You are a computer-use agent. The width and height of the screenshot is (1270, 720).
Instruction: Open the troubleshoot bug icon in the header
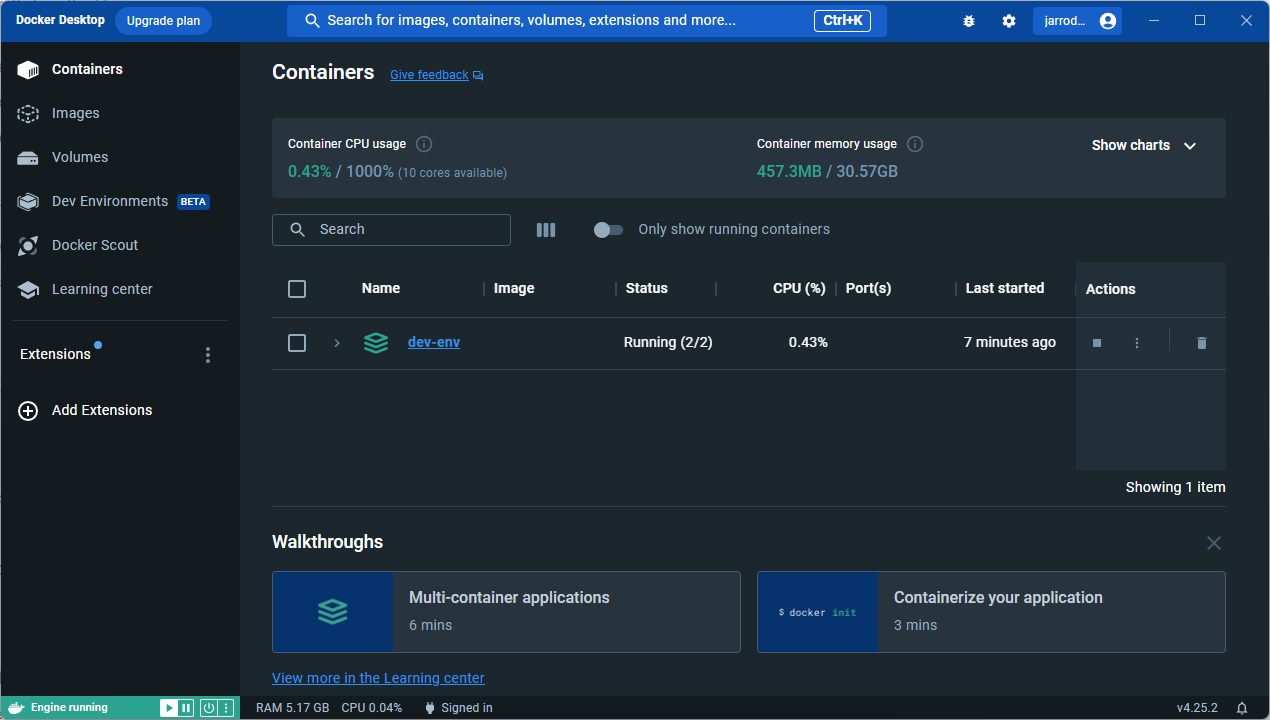[x=968, y=21]
